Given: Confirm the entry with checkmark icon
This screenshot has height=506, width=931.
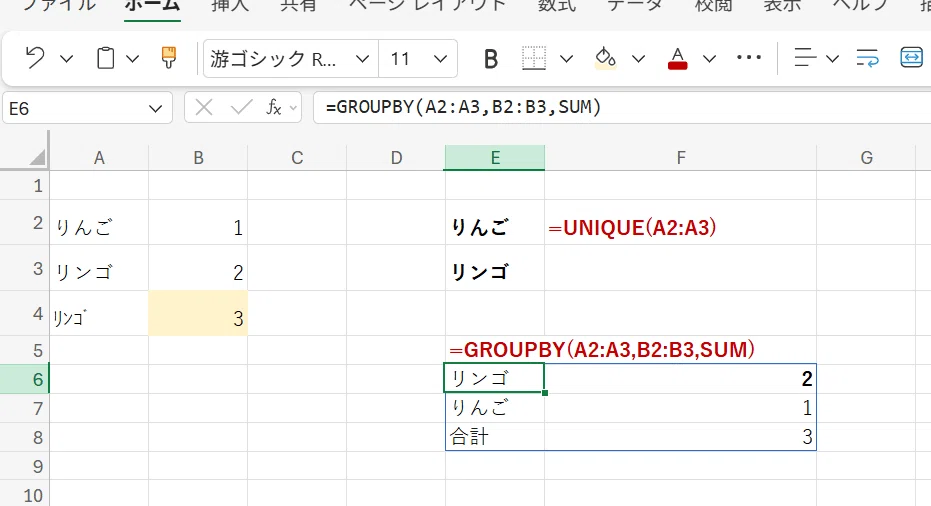Looking at the screenshot, I should pyautogui.click(x=241, y=107).
